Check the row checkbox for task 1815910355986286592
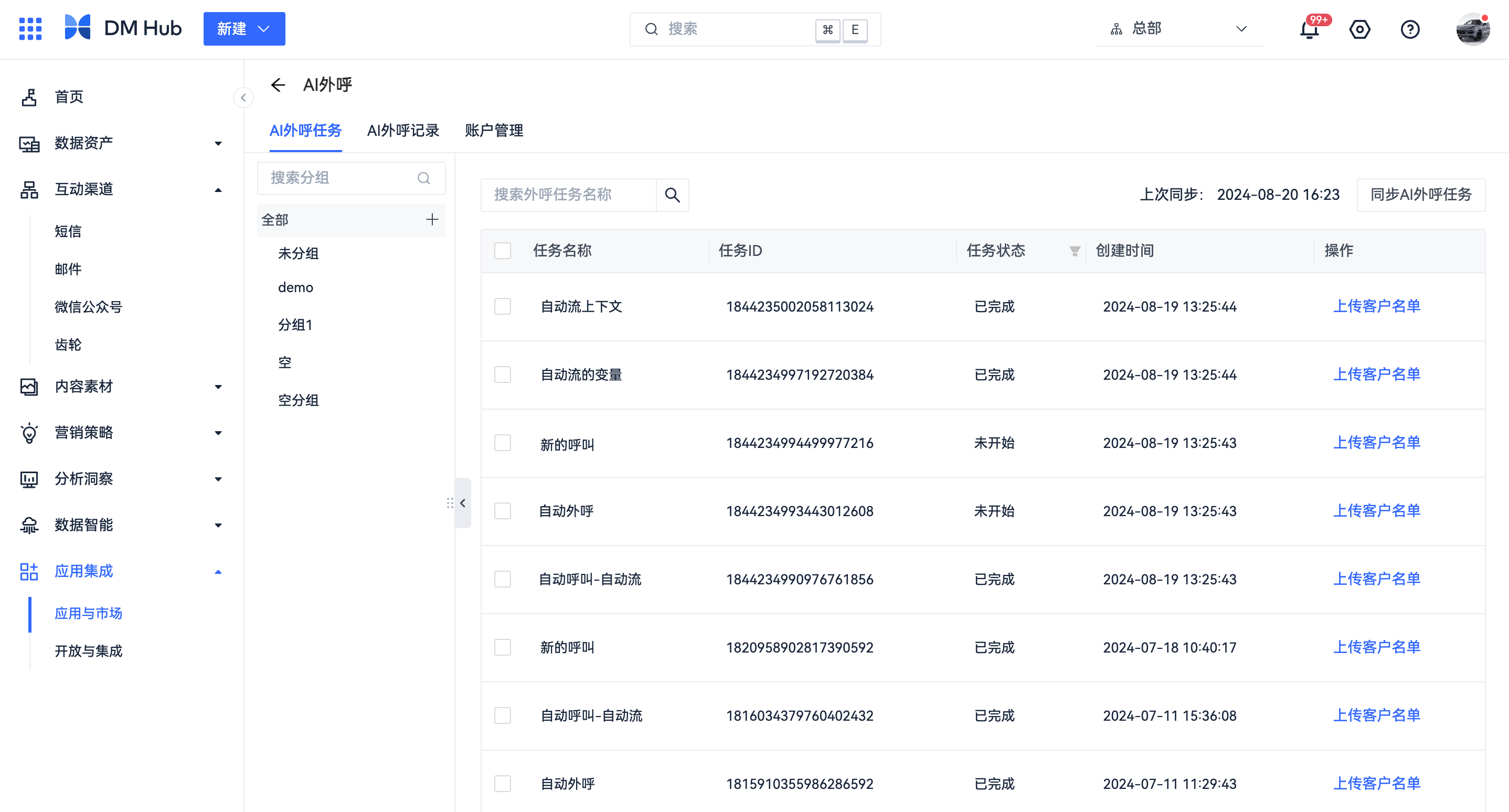This screenshot has height=812, width=1509. (x=503, y=784)
